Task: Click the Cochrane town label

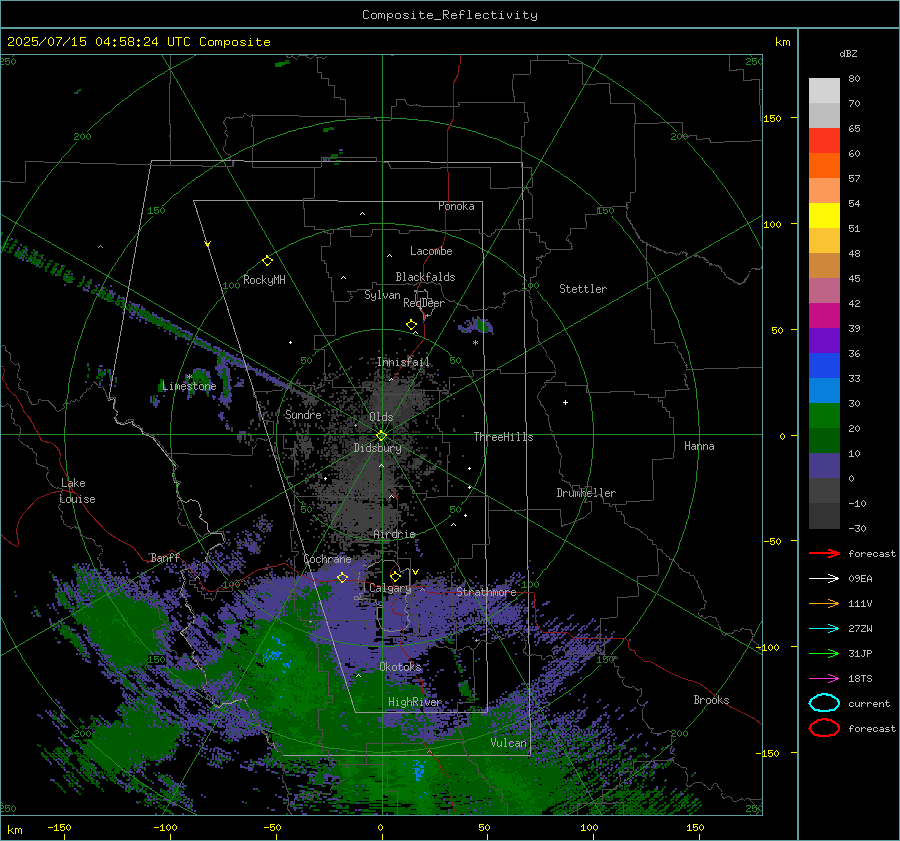Action: pyautogui.click(x=327, y=559)
